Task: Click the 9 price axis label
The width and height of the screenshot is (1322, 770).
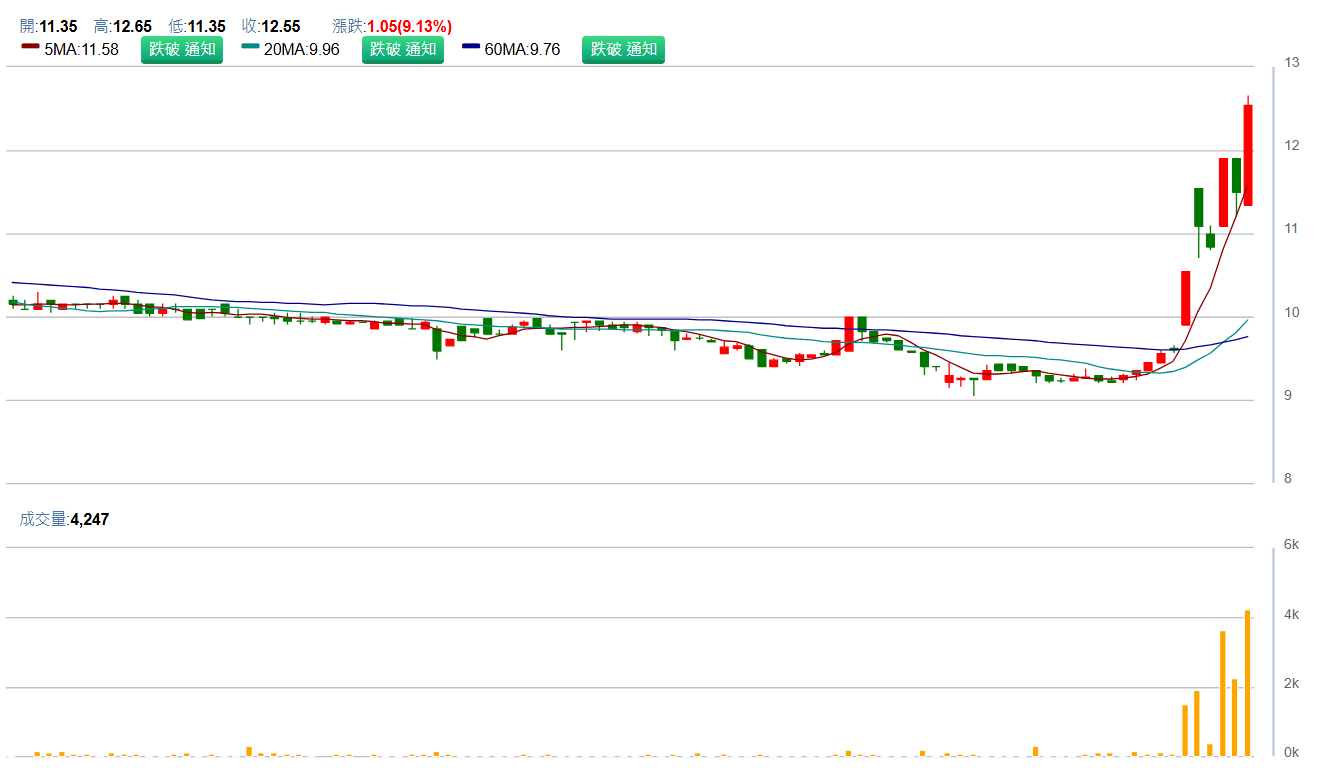Action: pos(1288,396)
